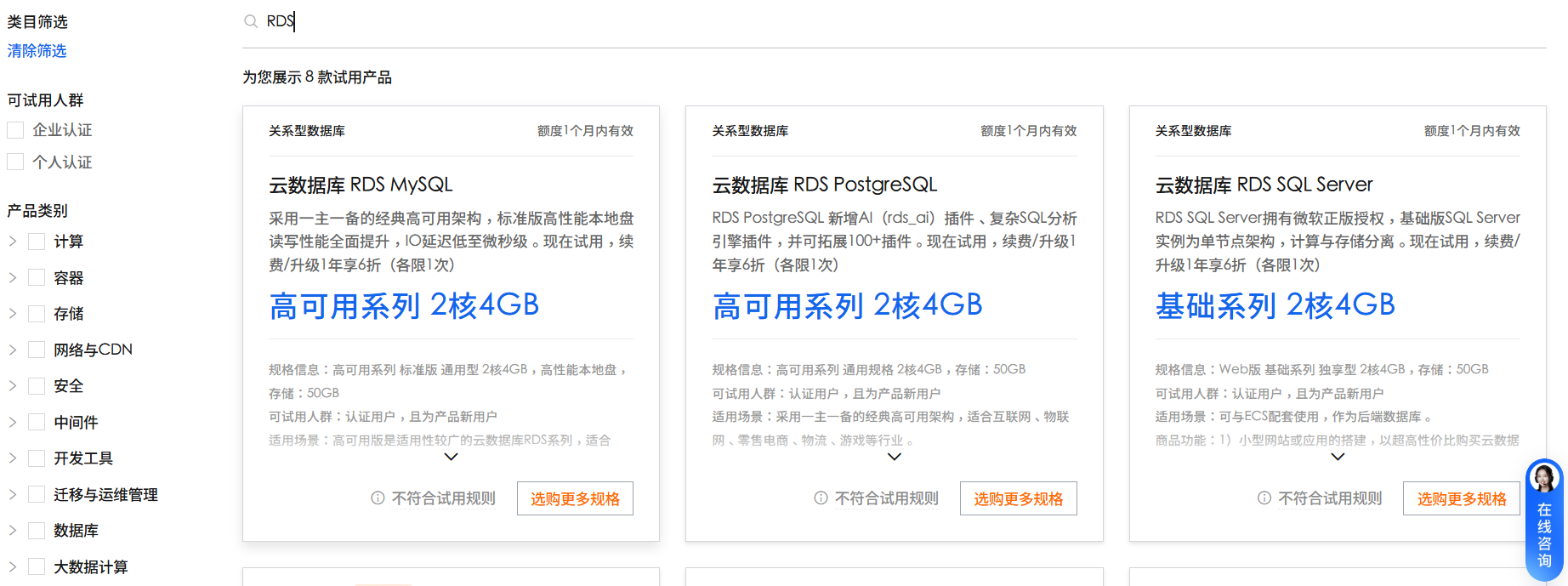
Task: Click 选购更多规格 on RDS PostgreSQL card
Action: click(x=1019, y=498)
